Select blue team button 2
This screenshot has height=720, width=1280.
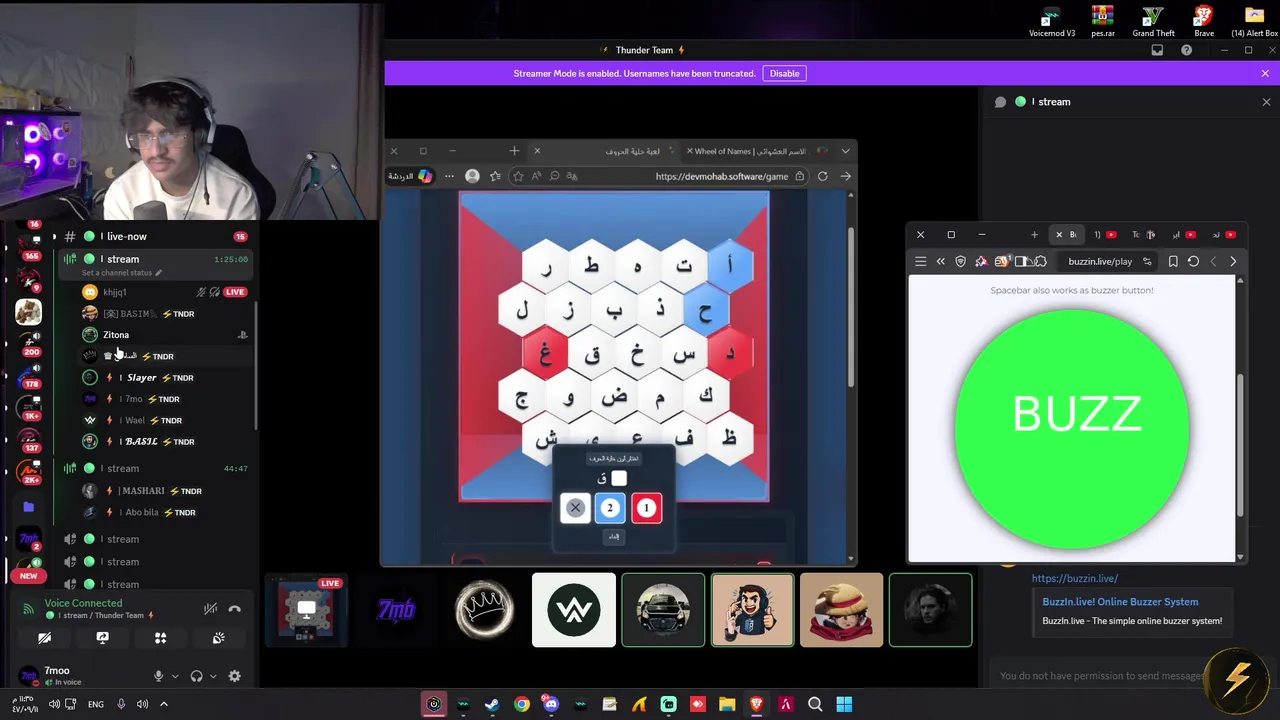[610, 508]
